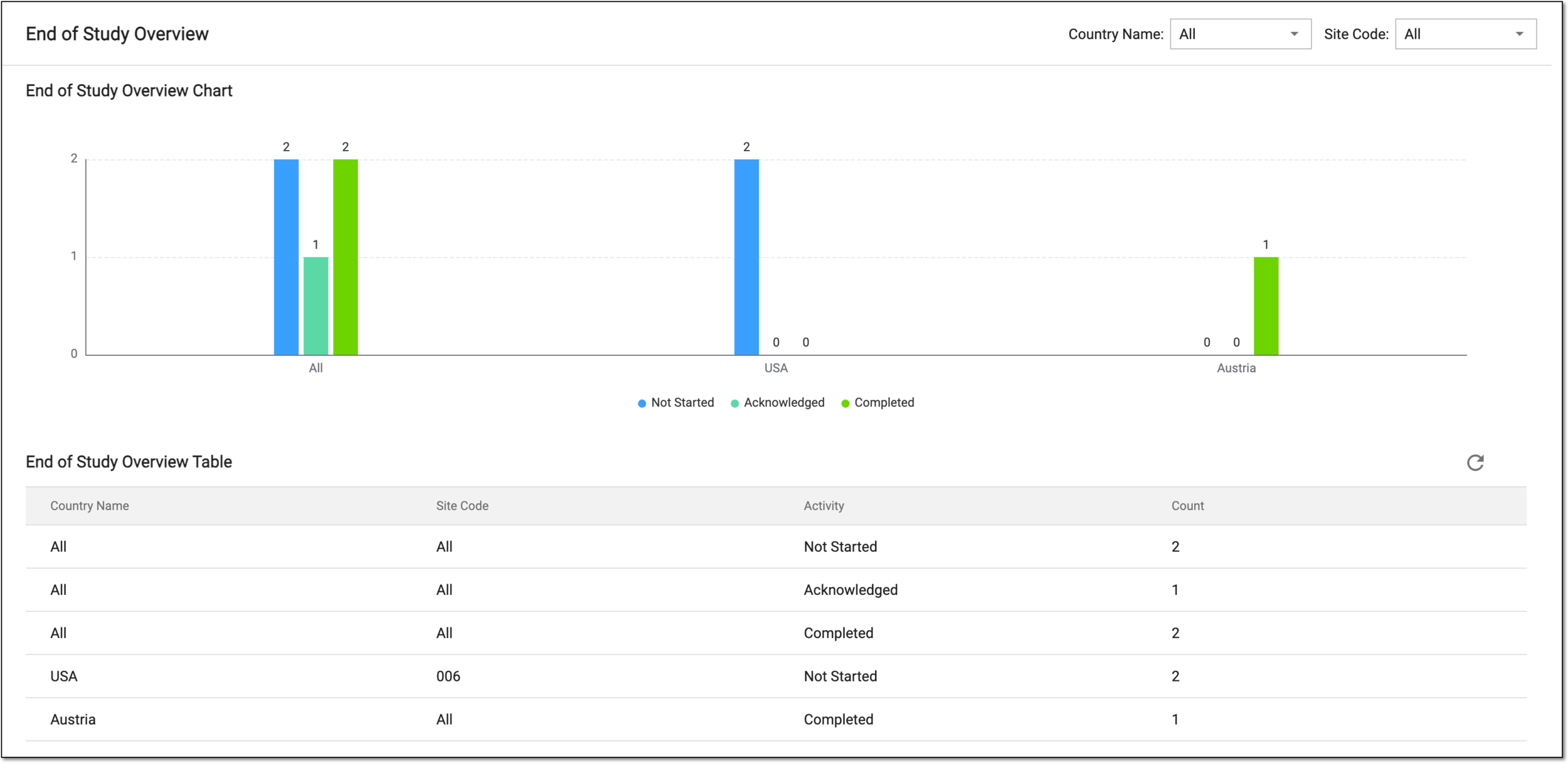Open the Site Code dropdown
Image resolution: width=1568 pixels, height=763 pixels.
tap(1465, 34)
